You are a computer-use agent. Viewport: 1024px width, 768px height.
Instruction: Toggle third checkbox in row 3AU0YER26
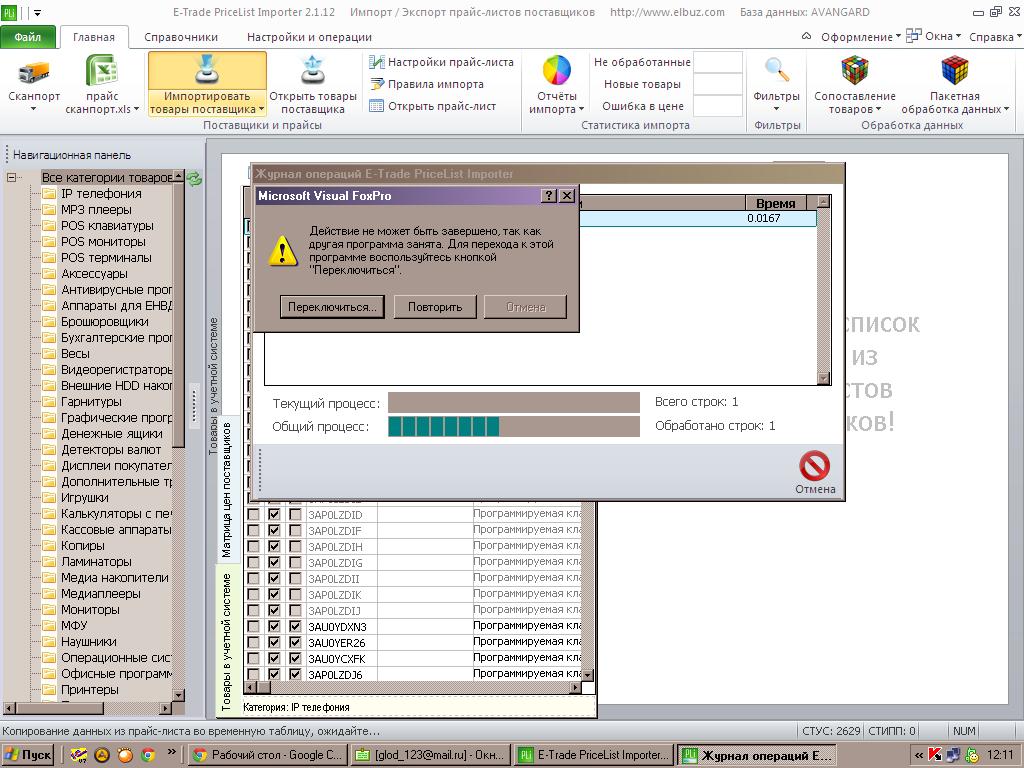[x=295, y=643]
